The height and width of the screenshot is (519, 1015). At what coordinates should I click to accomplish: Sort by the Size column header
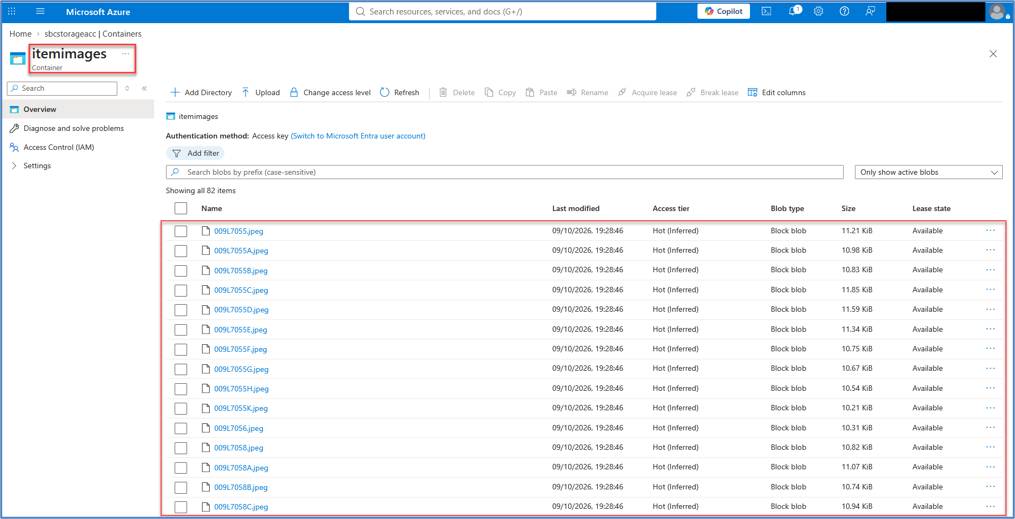[848, 208]
